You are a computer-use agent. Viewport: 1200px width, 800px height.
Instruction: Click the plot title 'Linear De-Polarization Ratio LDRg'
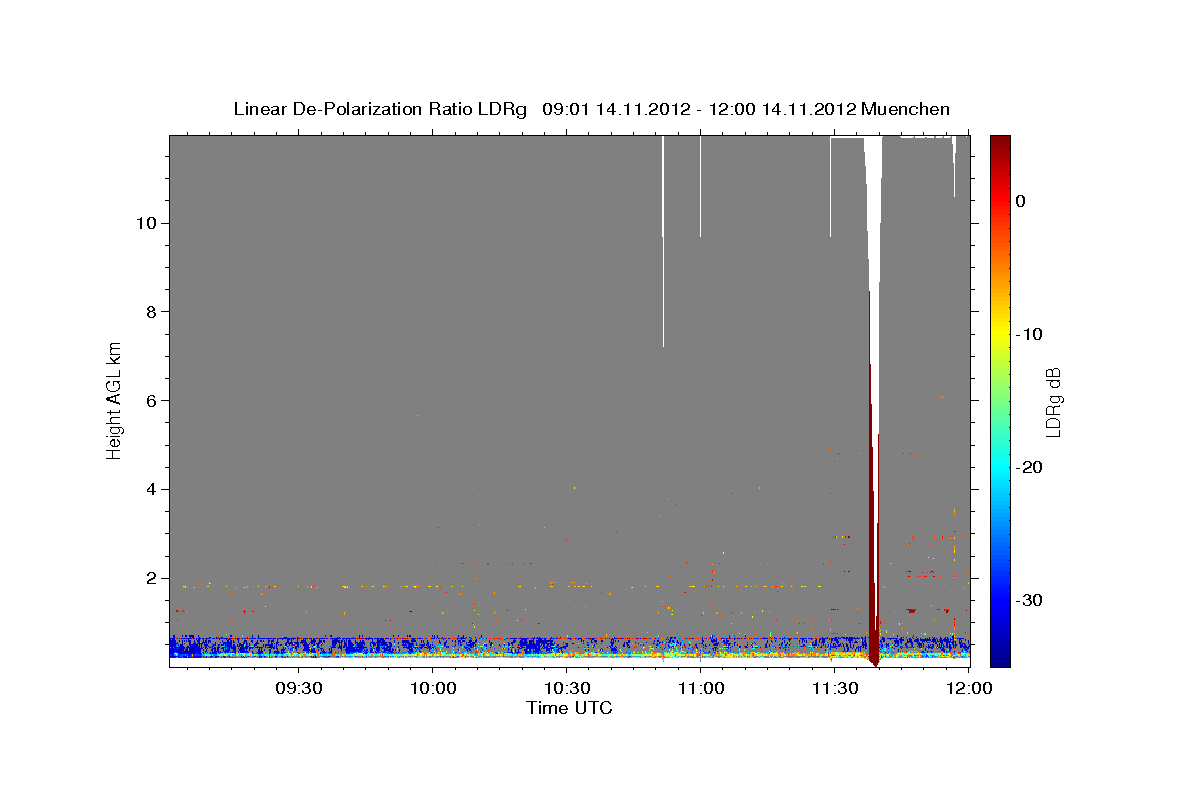pyautogui.click(x=380, y=109)
